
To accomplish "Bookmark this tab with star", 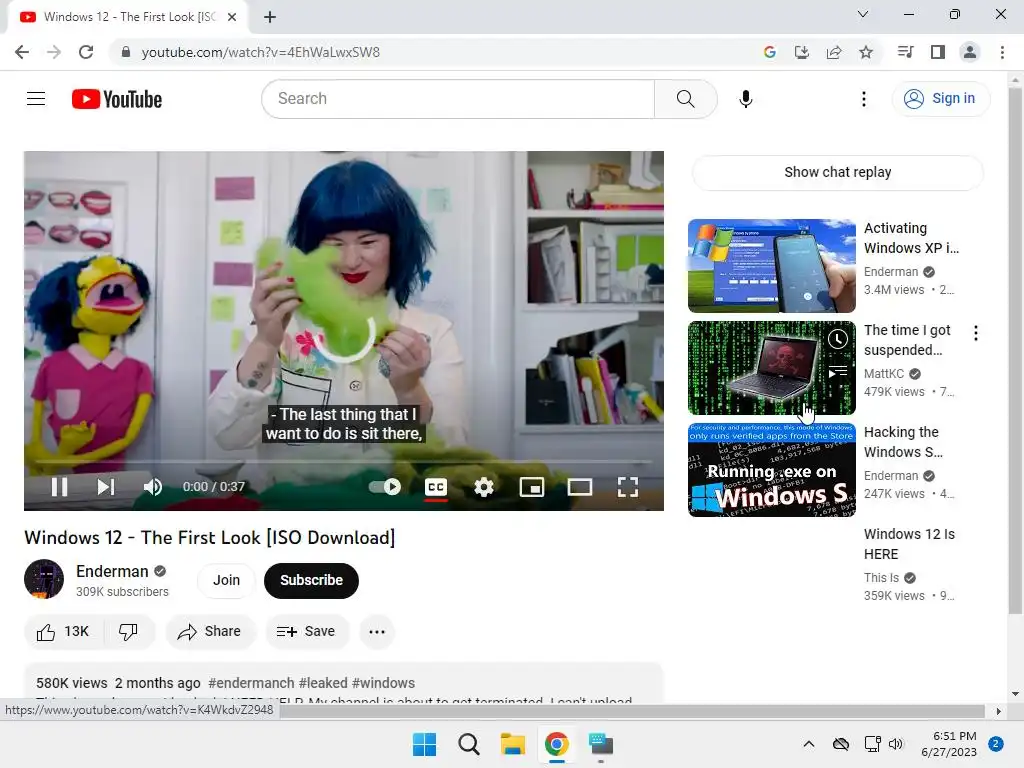I will pos(866,52).
